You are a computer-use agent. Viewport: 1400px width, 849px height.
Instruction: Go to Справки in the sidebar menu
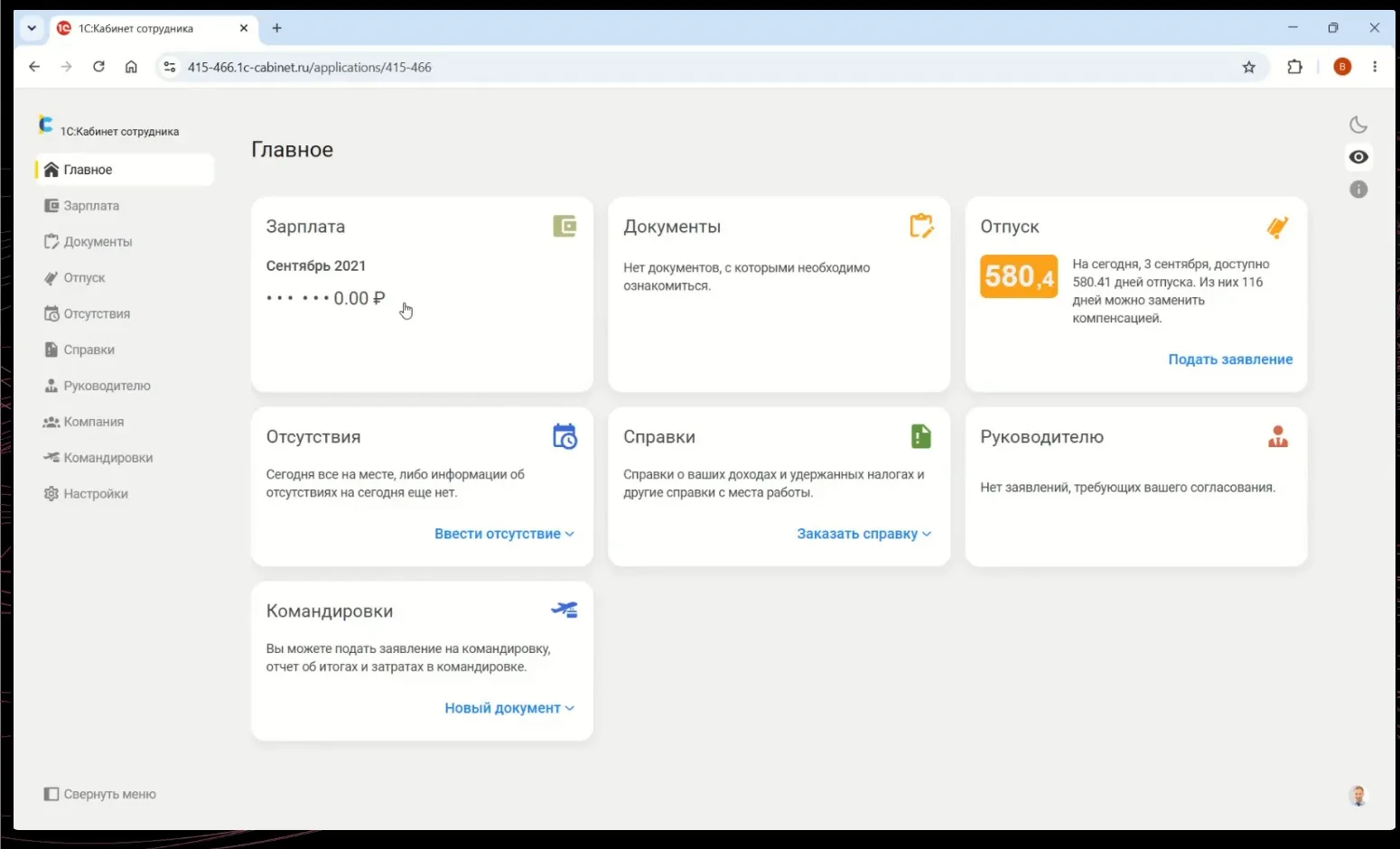(x=125, y=350)
